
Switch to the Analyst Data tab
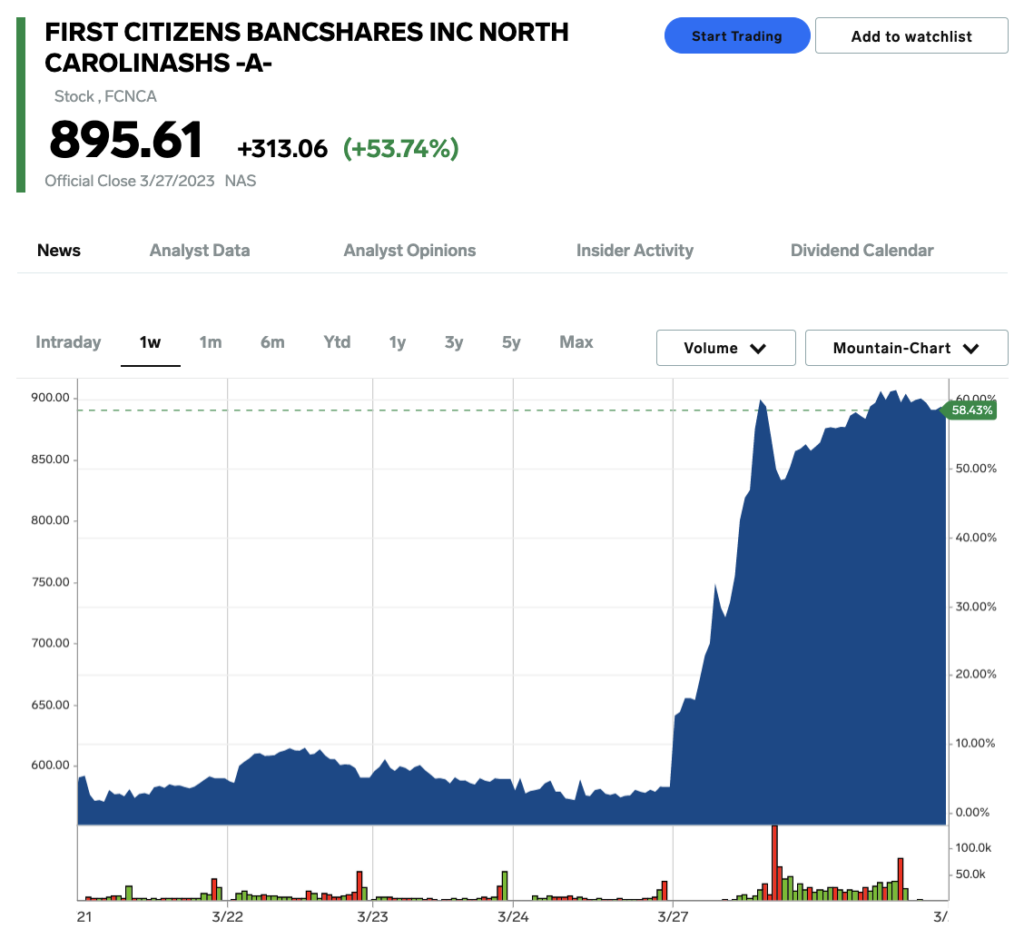pyautogui.click(x=200, y=251)
